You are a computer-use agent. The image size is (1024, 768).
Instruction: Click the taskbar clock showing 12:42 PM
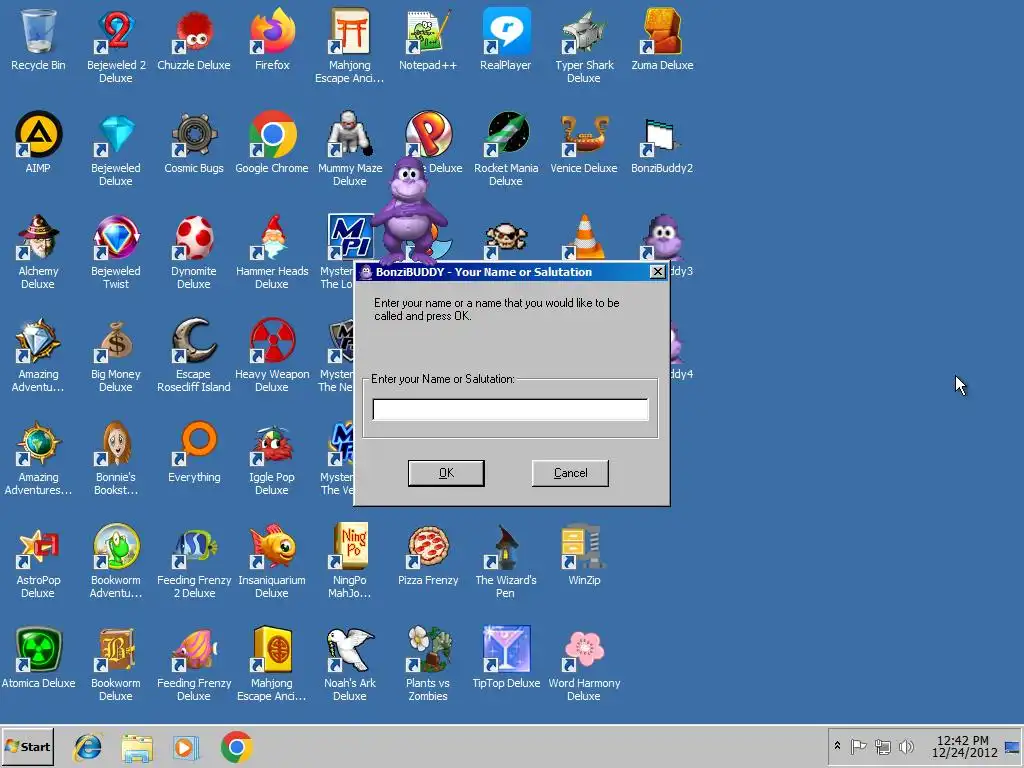coord(963,746)
